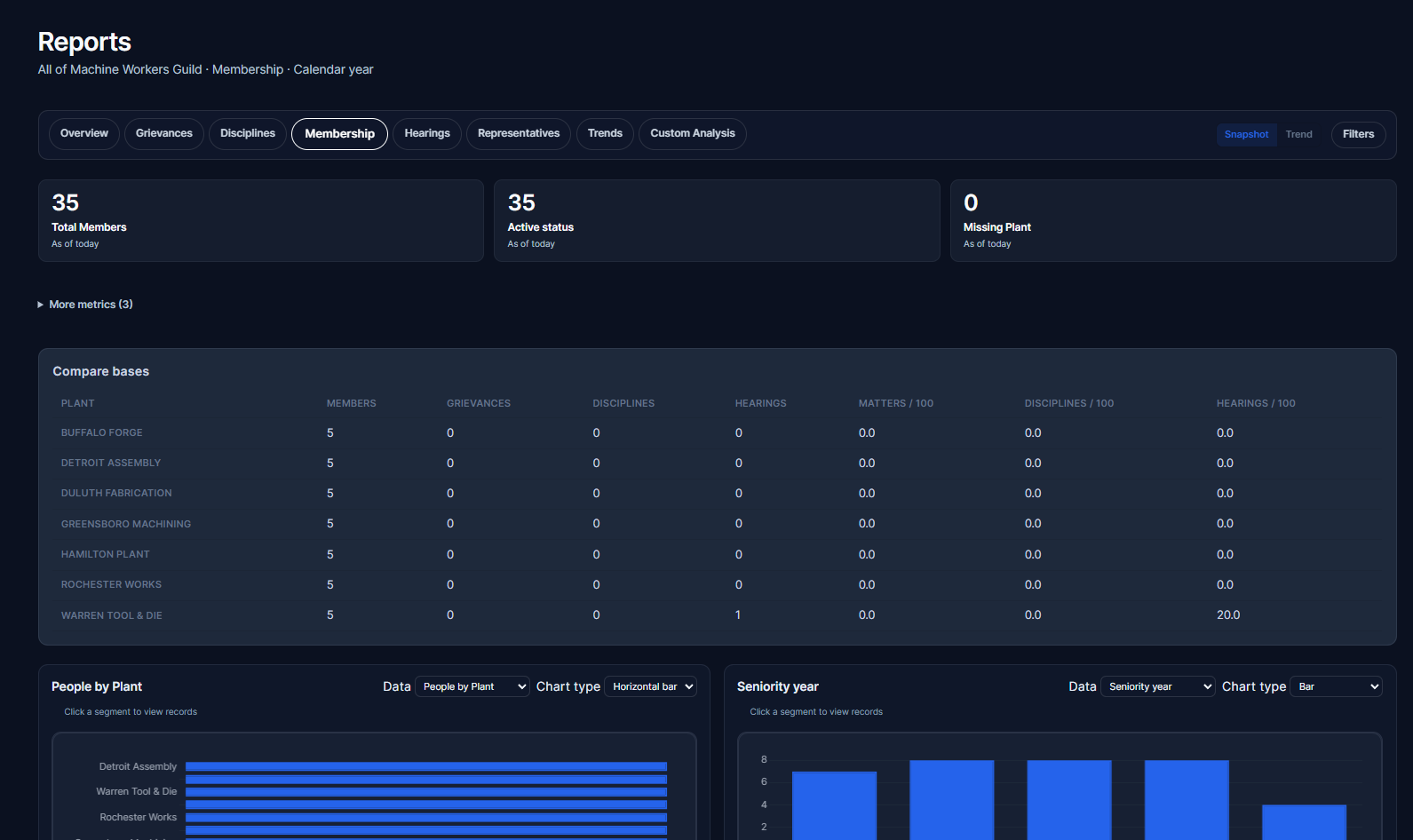This screenshot has height=840, width=1413.
Task: Switch to Trend view mode
Action: click(1298, 135)
